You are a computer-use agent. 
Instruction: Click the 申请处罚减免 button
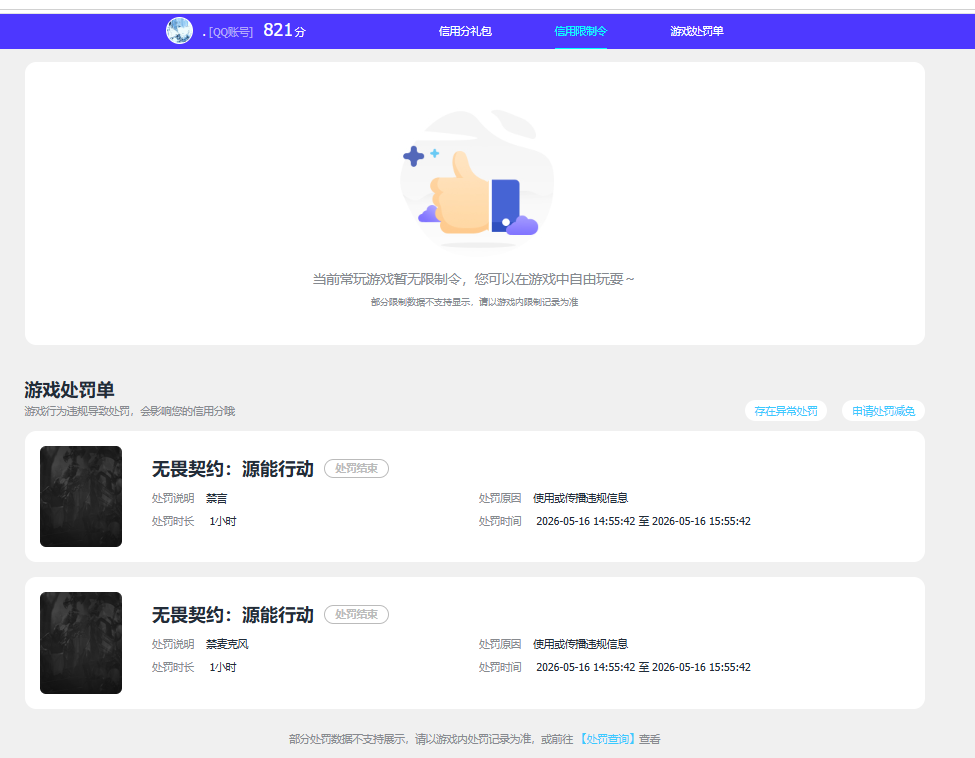(x=883, y=411)
